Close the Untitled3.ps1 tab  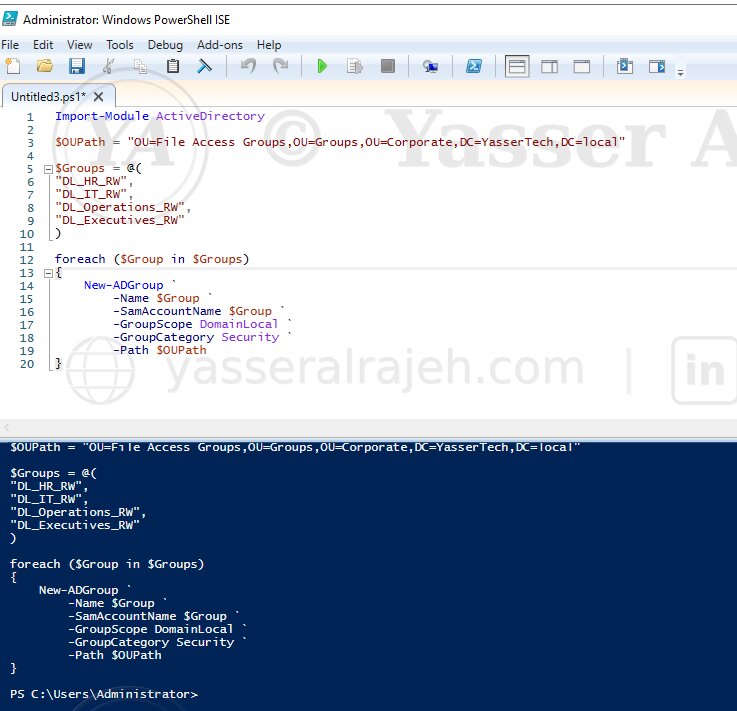pyautogui.click(x=98, y=96)
